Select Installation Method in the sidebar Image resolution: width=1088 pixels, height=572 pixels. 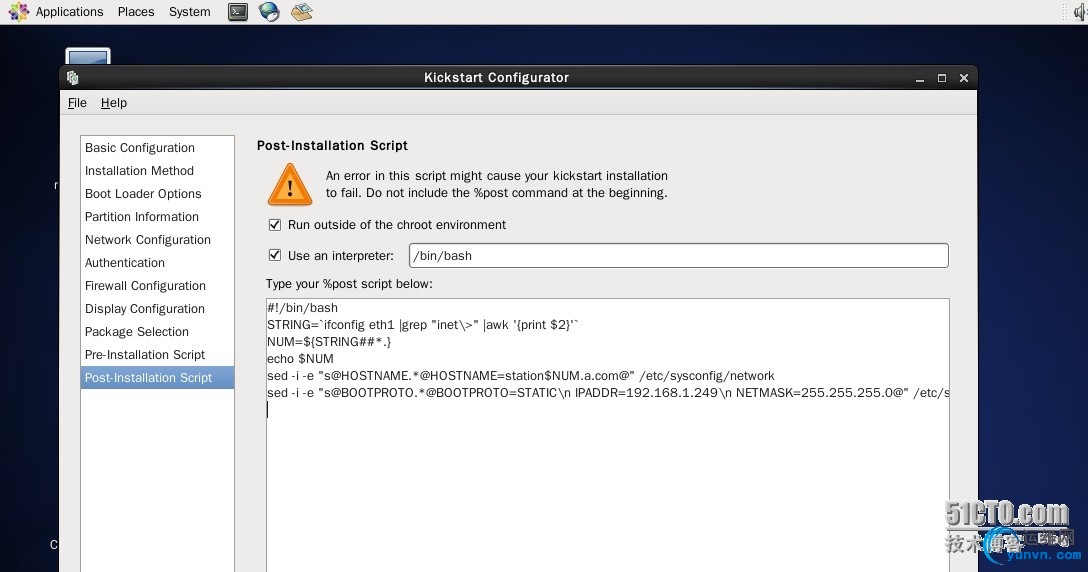tap(158, 171)
